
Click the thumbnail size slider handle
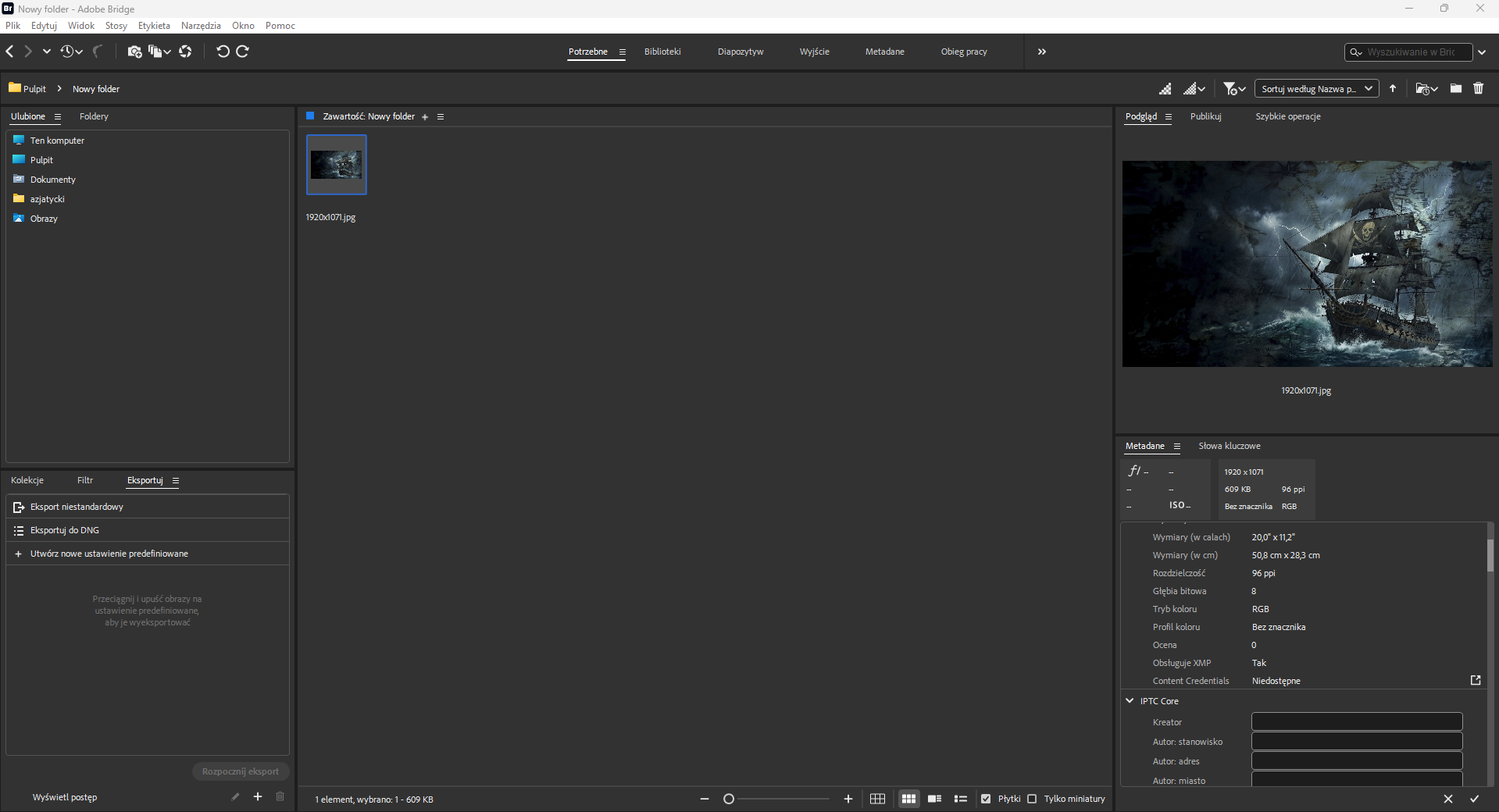[x=729, y=799]
